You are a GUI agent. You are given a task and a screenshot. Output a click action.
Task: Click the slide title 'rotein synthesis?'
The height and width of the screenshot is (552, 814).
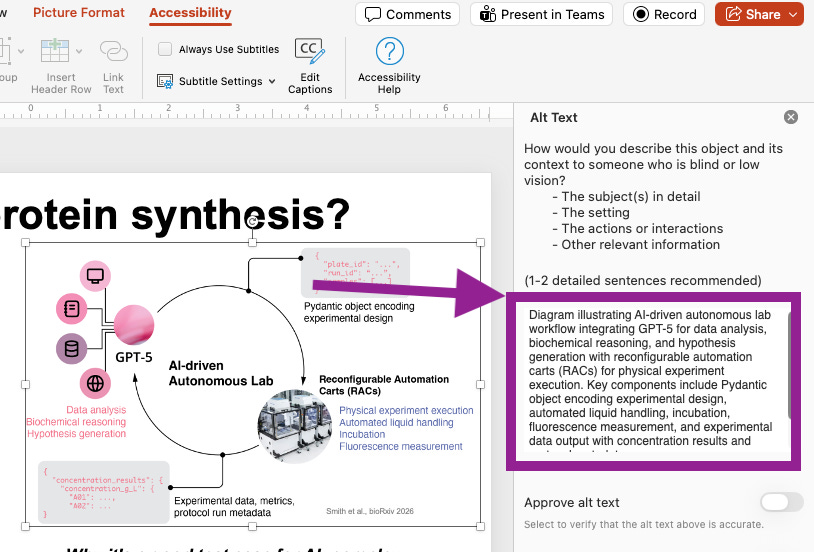[x=174, y=214]
